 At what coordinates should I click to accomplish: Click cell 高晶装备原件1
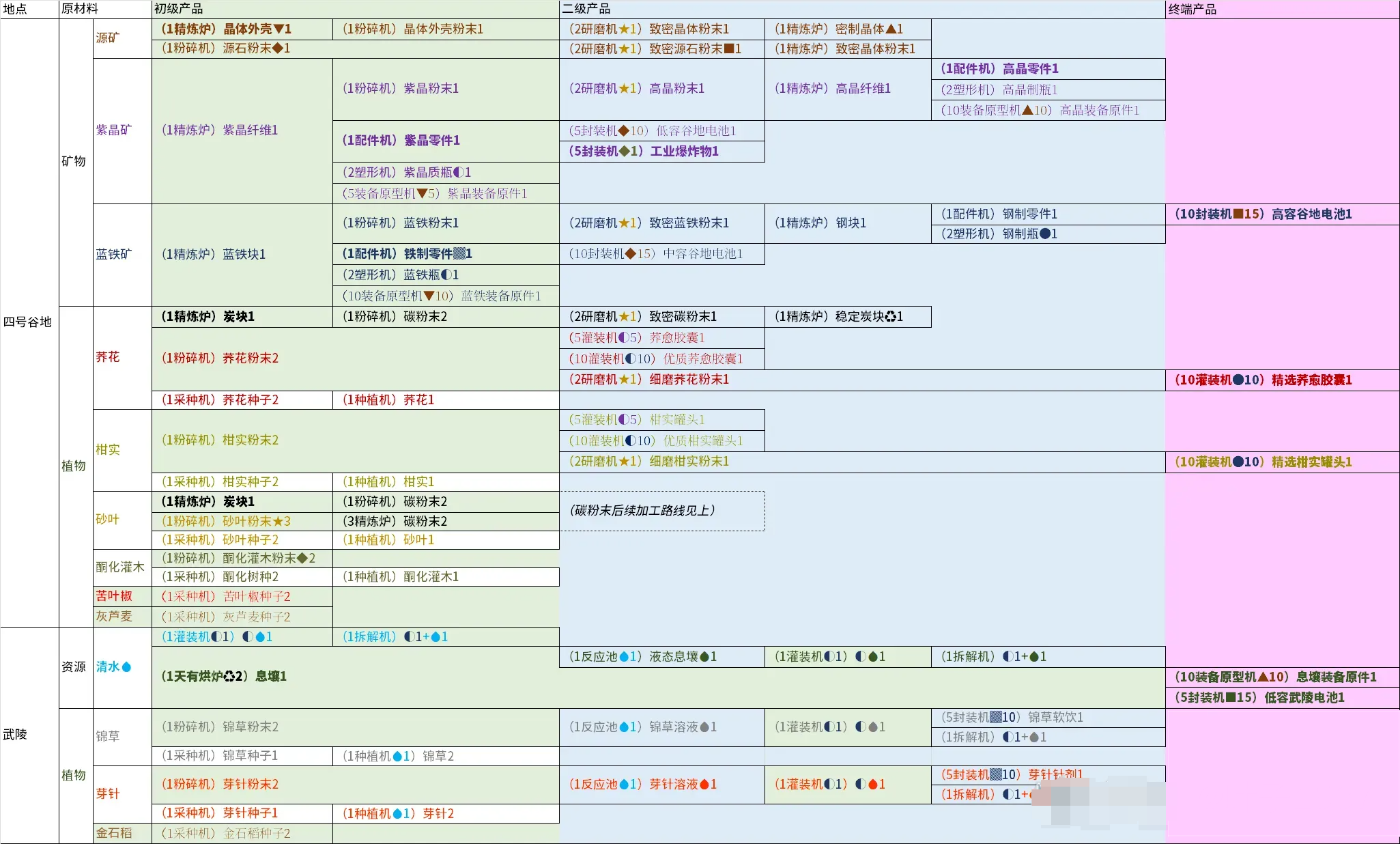(1048, 111)
